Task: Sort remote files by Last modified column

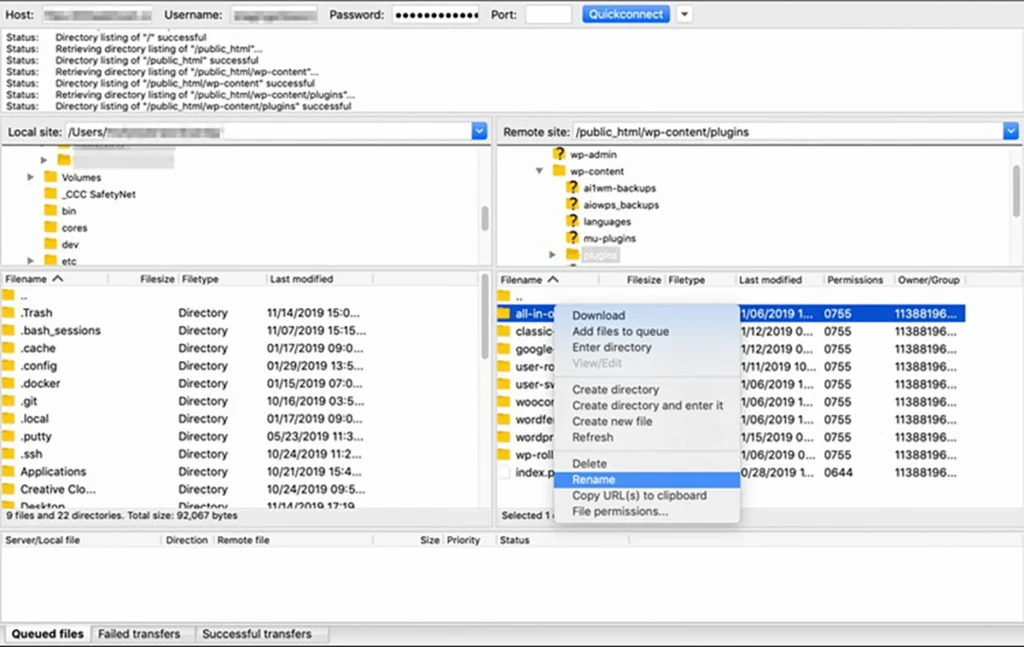Action: pyautogui.click(x=770, y=280)
